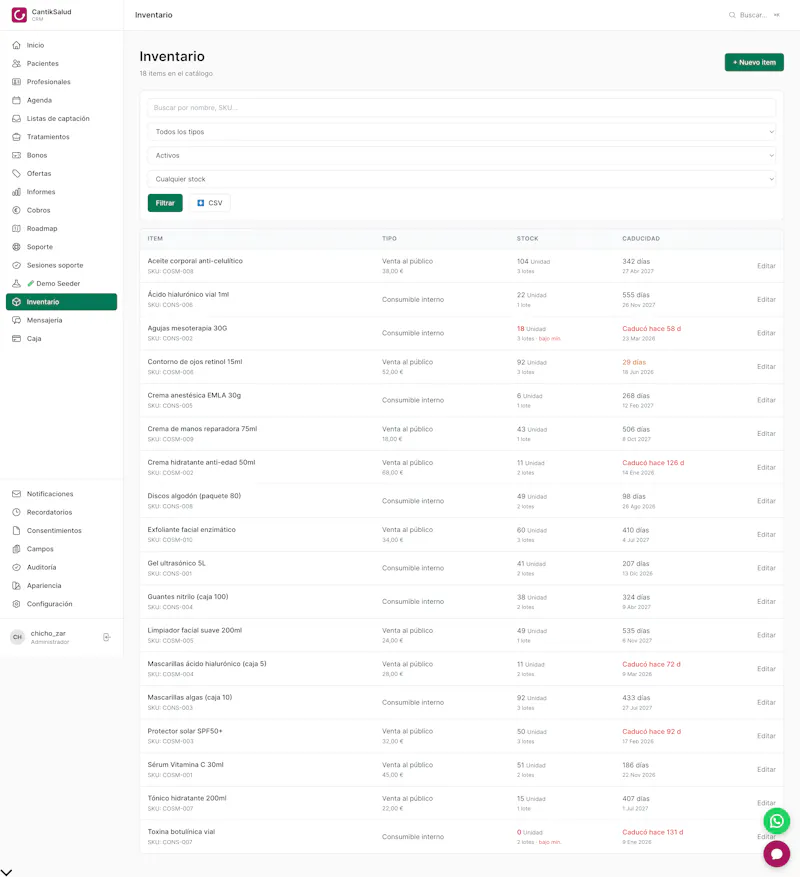This screenshot has height=877, width=800.
Task: Click item Tónico hidratante 200ml
Action: point(187,798)
